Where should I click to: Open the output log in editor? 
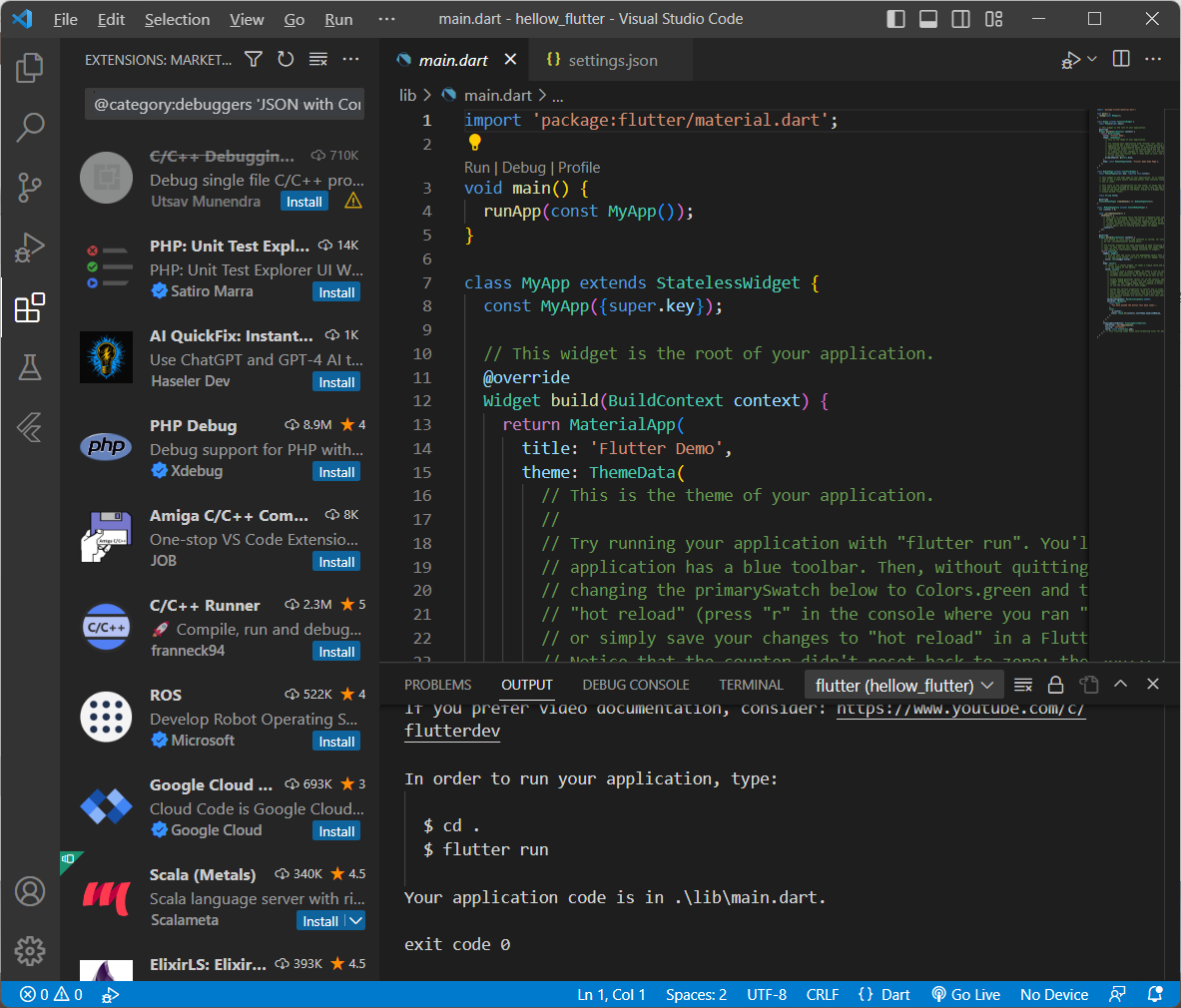point(1088,685)
